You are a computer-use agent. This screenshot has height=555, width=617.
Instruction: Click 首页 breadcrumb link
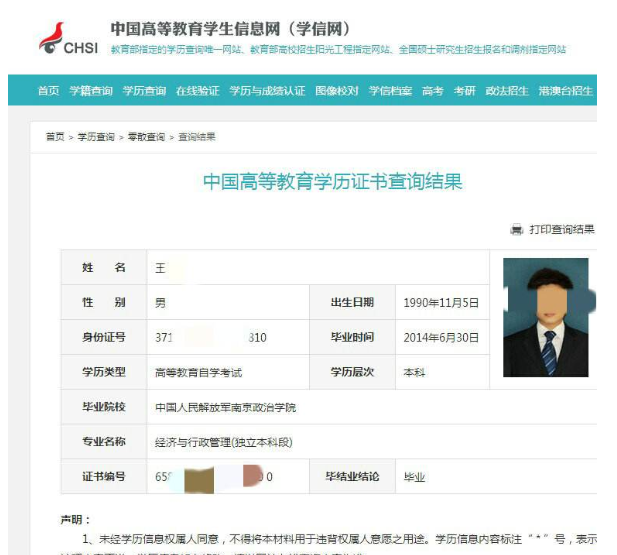(55, 137)
